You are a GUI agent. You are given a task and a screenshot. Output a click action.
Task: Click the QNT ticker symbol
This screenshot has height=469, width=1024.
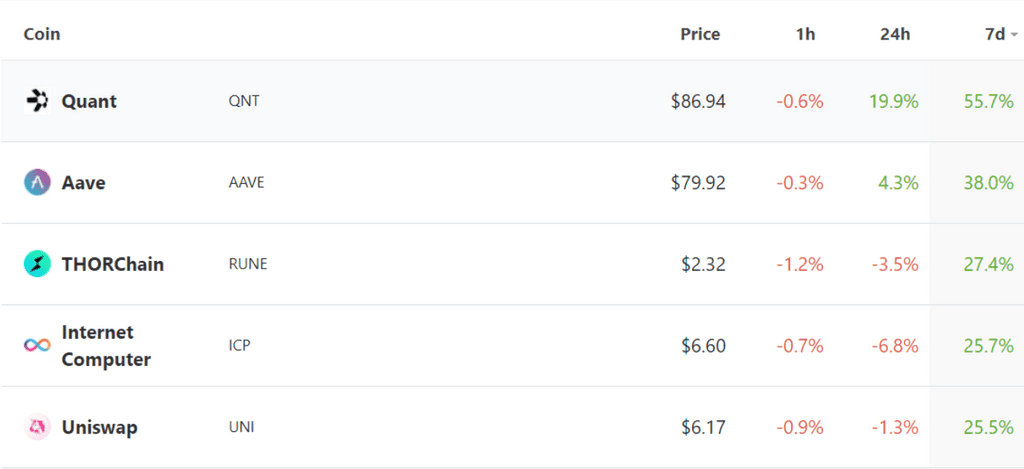(244, 102)
